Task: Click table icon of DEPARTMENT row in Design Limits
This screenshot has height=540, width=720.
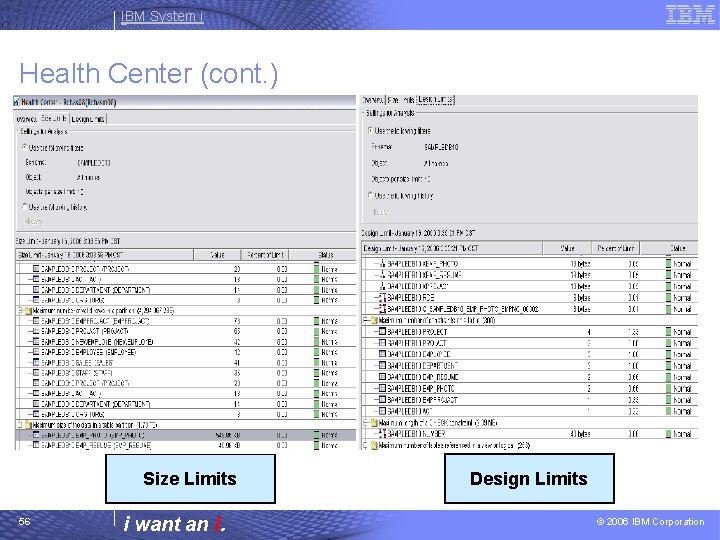Action: tap(382, 366)
